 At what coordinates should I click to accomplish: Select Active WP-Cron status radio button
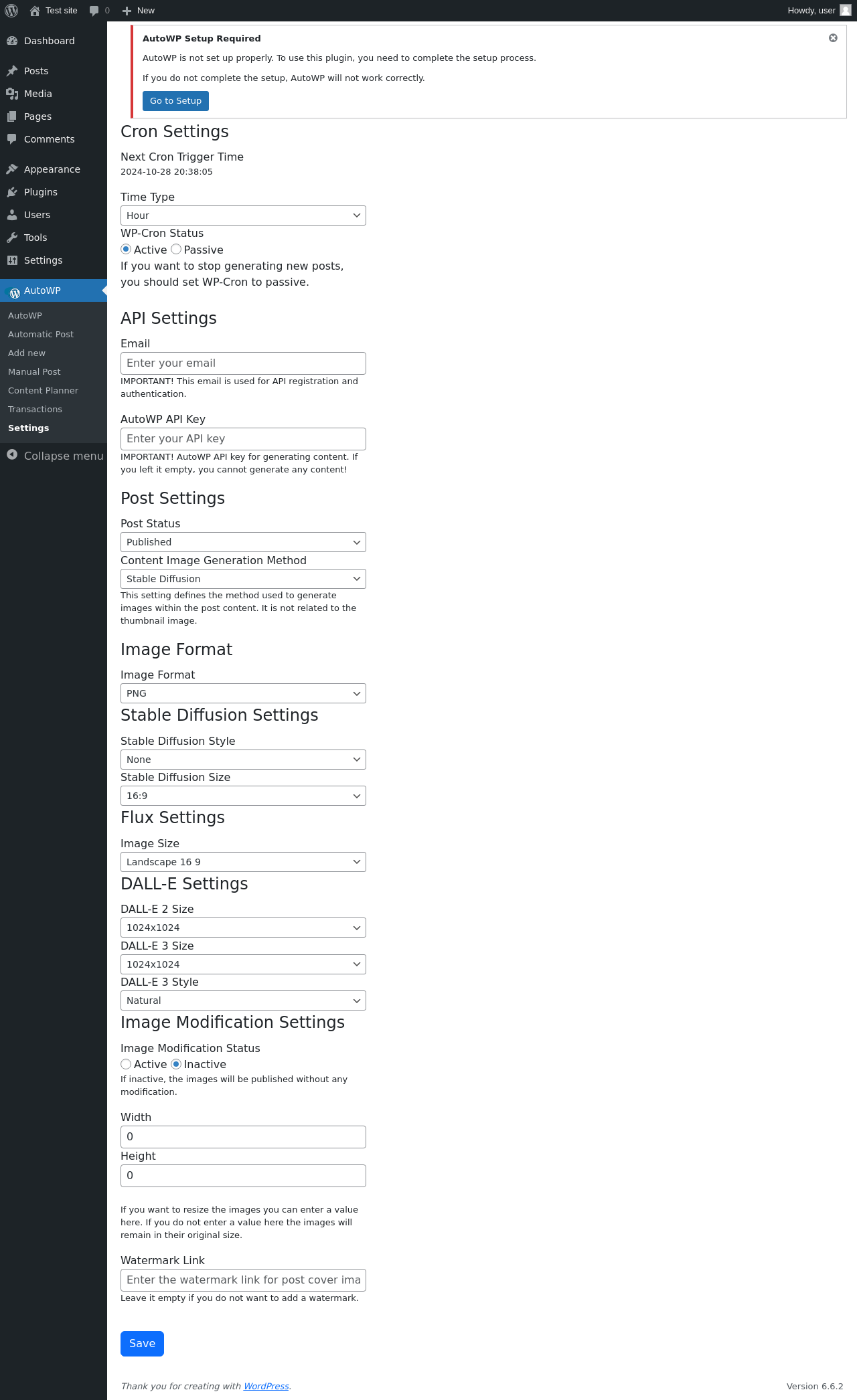[126, 249]
